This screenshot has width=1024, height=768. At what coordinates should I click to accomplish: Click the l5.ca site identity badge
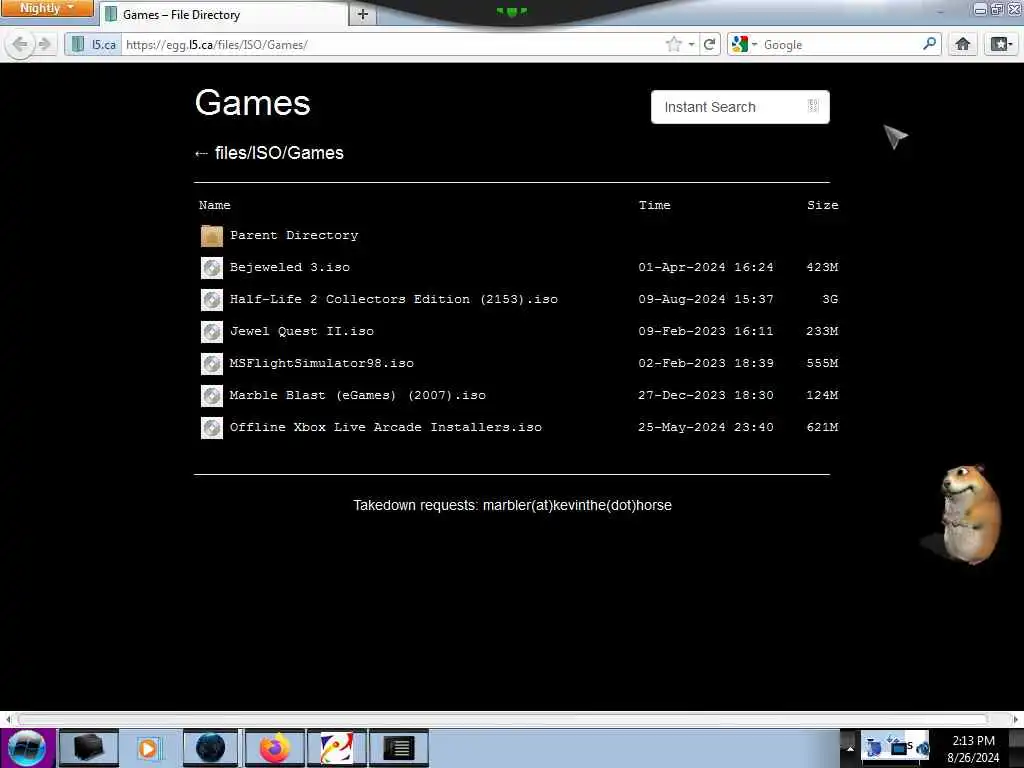[x=93, y=44]
